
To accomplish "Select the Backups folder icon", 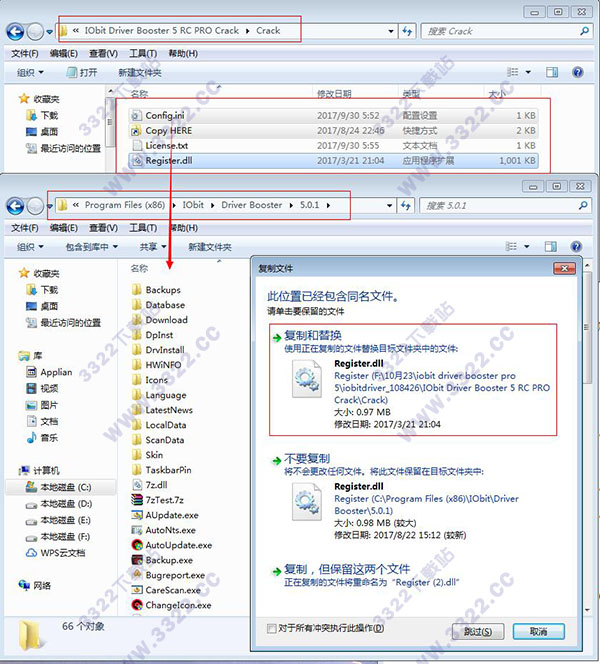I will (136, 290).
